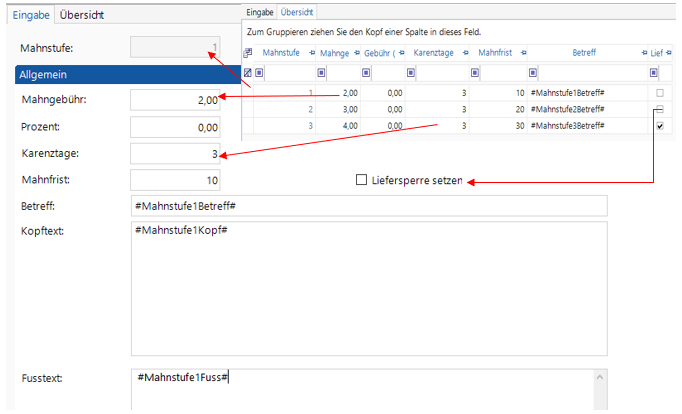Viewport: 682px width, 414px height.
Task: Toggle the Lief checkbox for Mahnstufe 1 row
Action: [x=659, y=92]
